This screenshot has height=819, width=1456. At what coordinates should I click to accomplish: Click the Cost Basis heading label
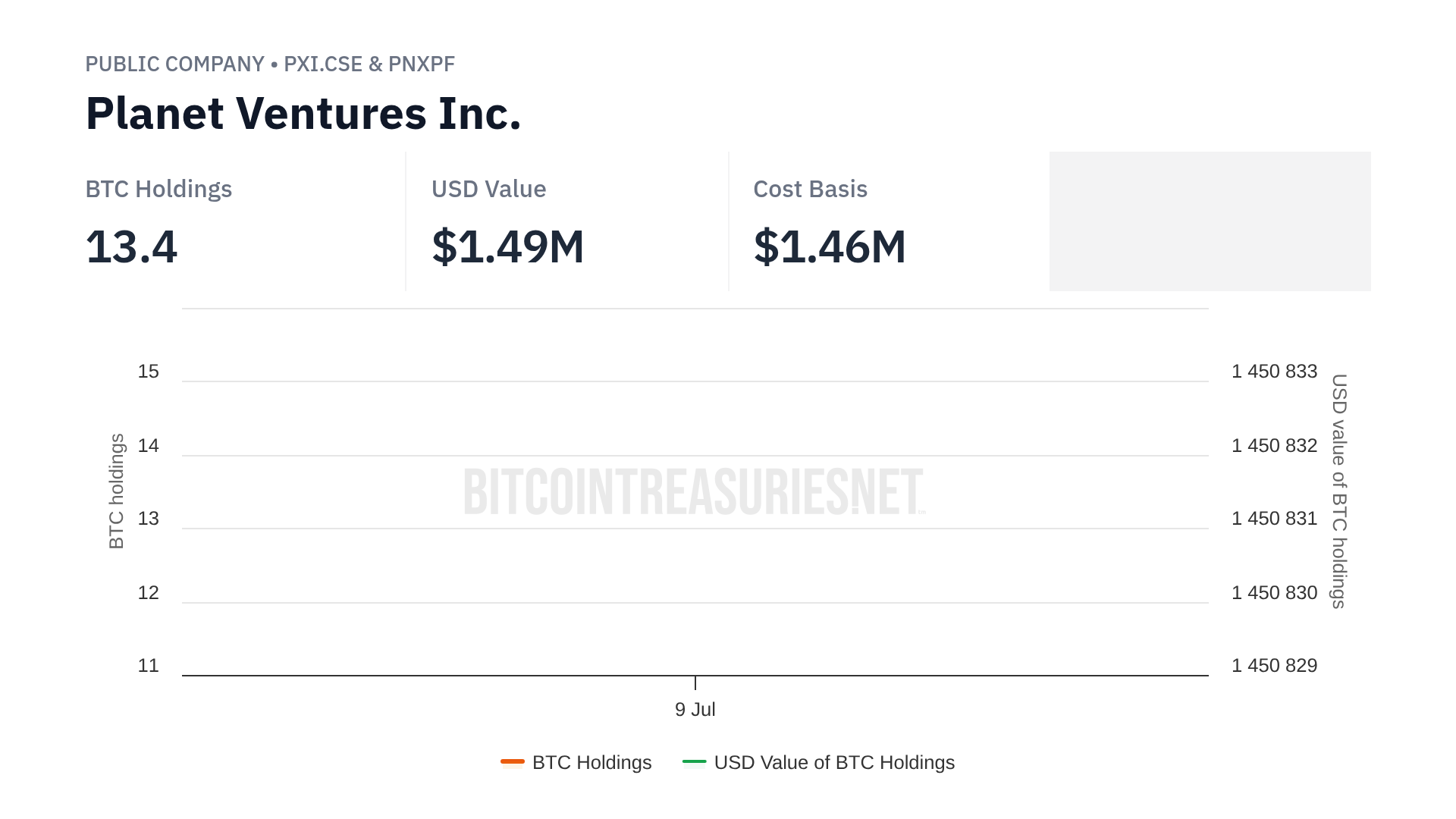810,190
